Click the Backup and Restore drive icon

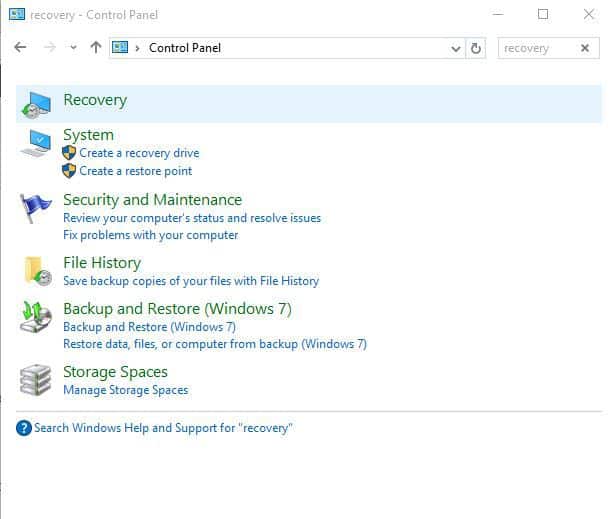coord(36,317)
